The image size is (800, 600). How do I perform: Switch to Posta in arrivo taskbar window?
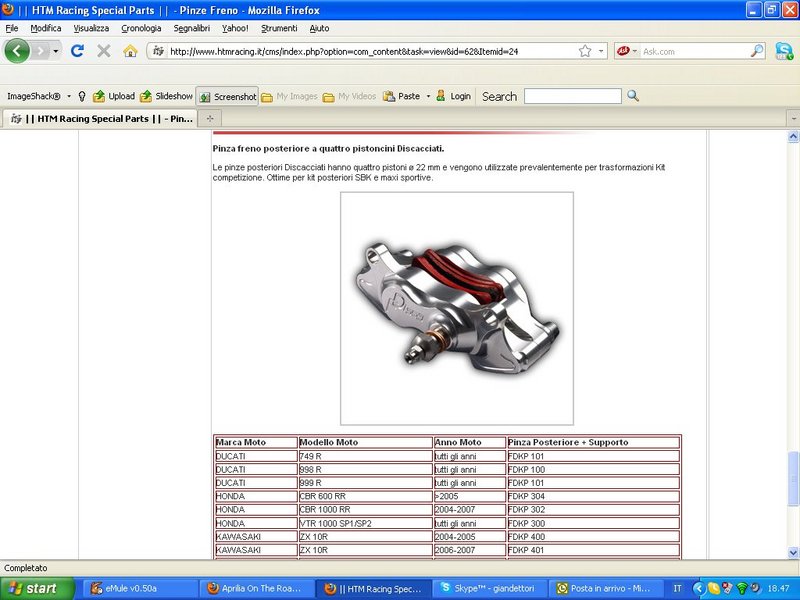click(x=606, y=589)
